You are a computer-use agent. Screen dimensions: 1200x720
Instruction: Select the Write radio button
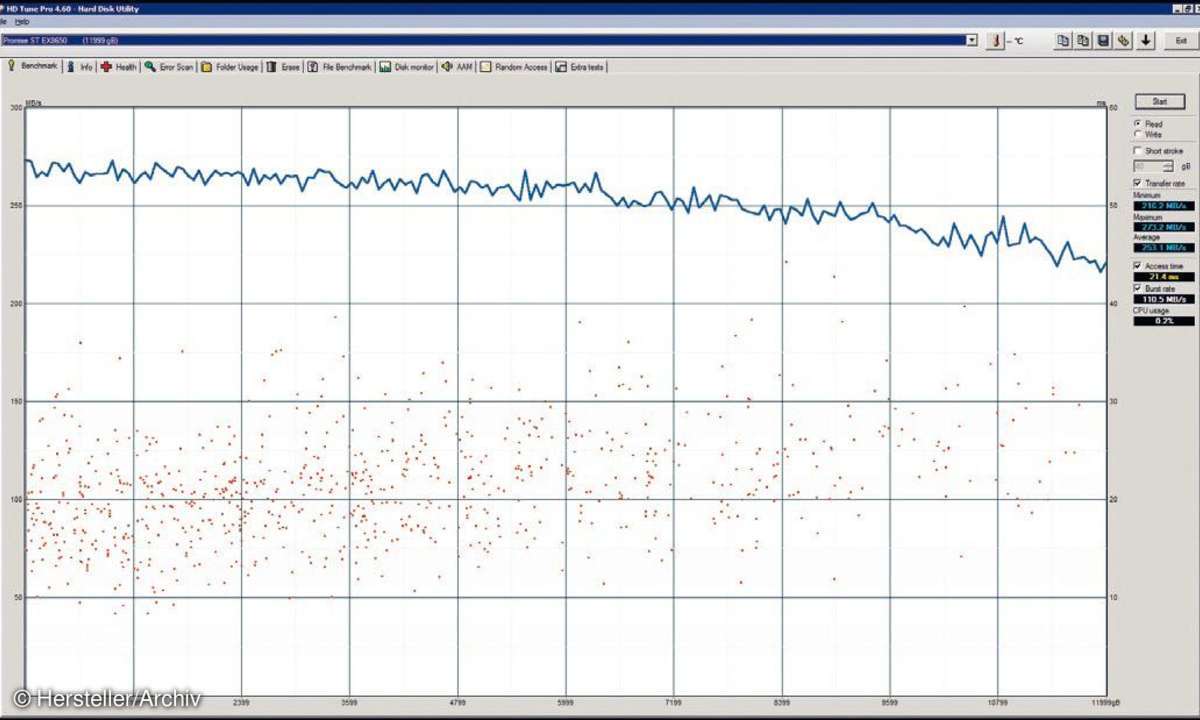[x=1138, y=134]
